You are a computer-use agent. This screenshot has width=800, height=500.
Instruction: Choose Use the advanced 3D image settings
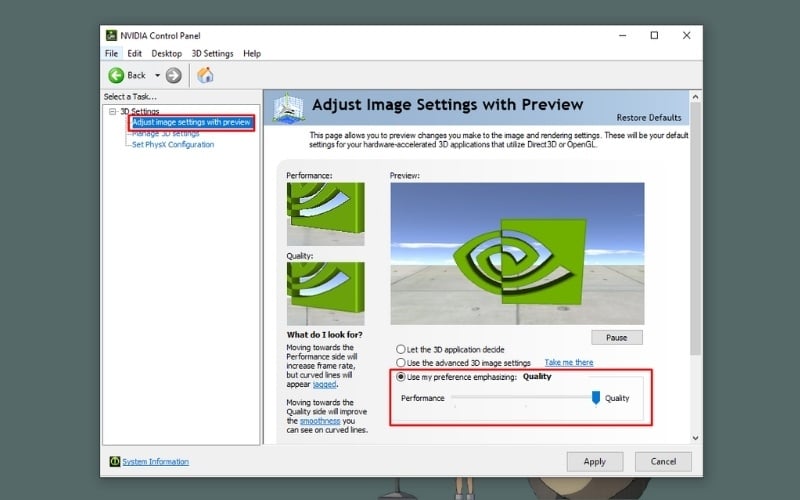click(401, 362)
